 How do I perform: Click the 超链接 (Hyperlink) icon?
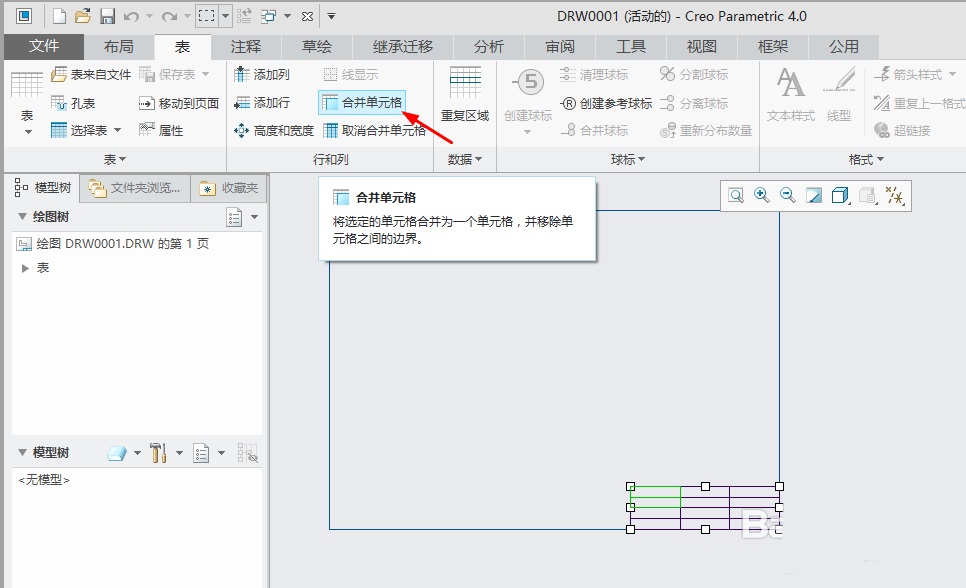coord(905,129)
